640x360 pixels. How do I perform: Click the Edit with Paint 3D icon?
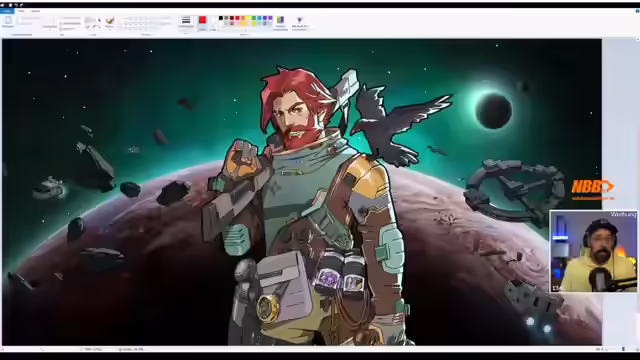[x=299, y=20]
